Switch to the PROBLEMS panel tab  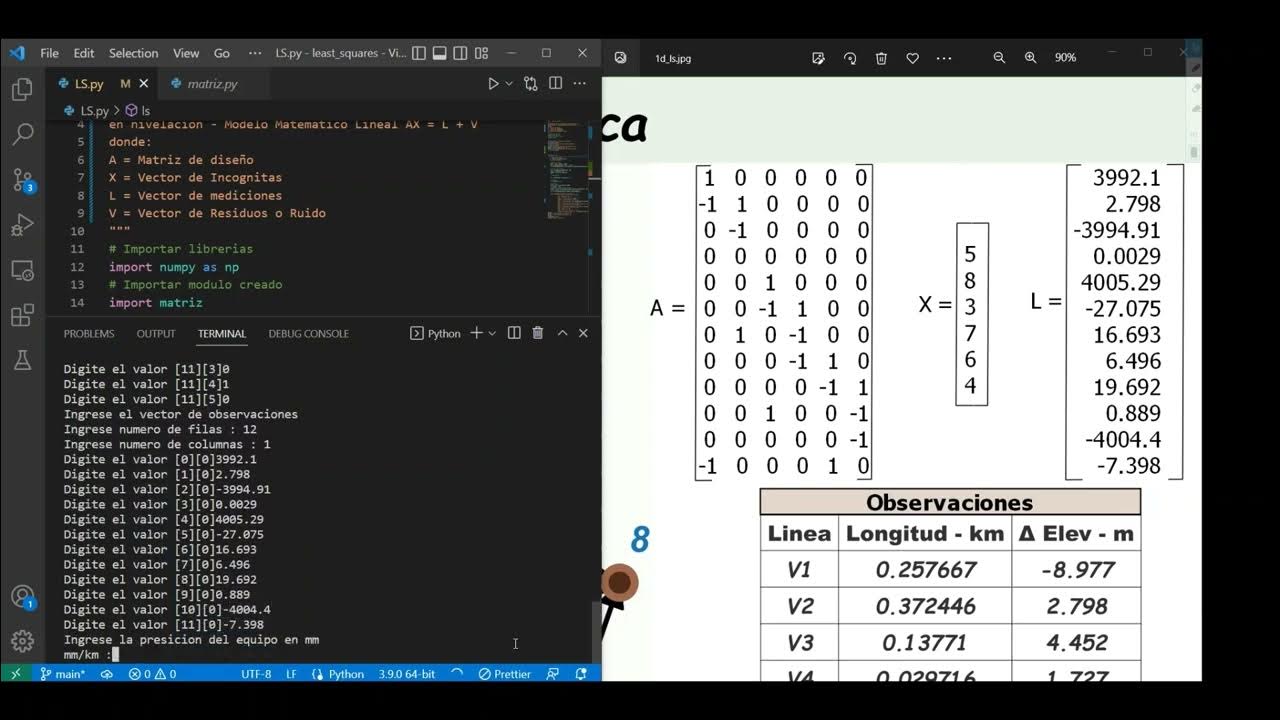click(x=89, y=333)
